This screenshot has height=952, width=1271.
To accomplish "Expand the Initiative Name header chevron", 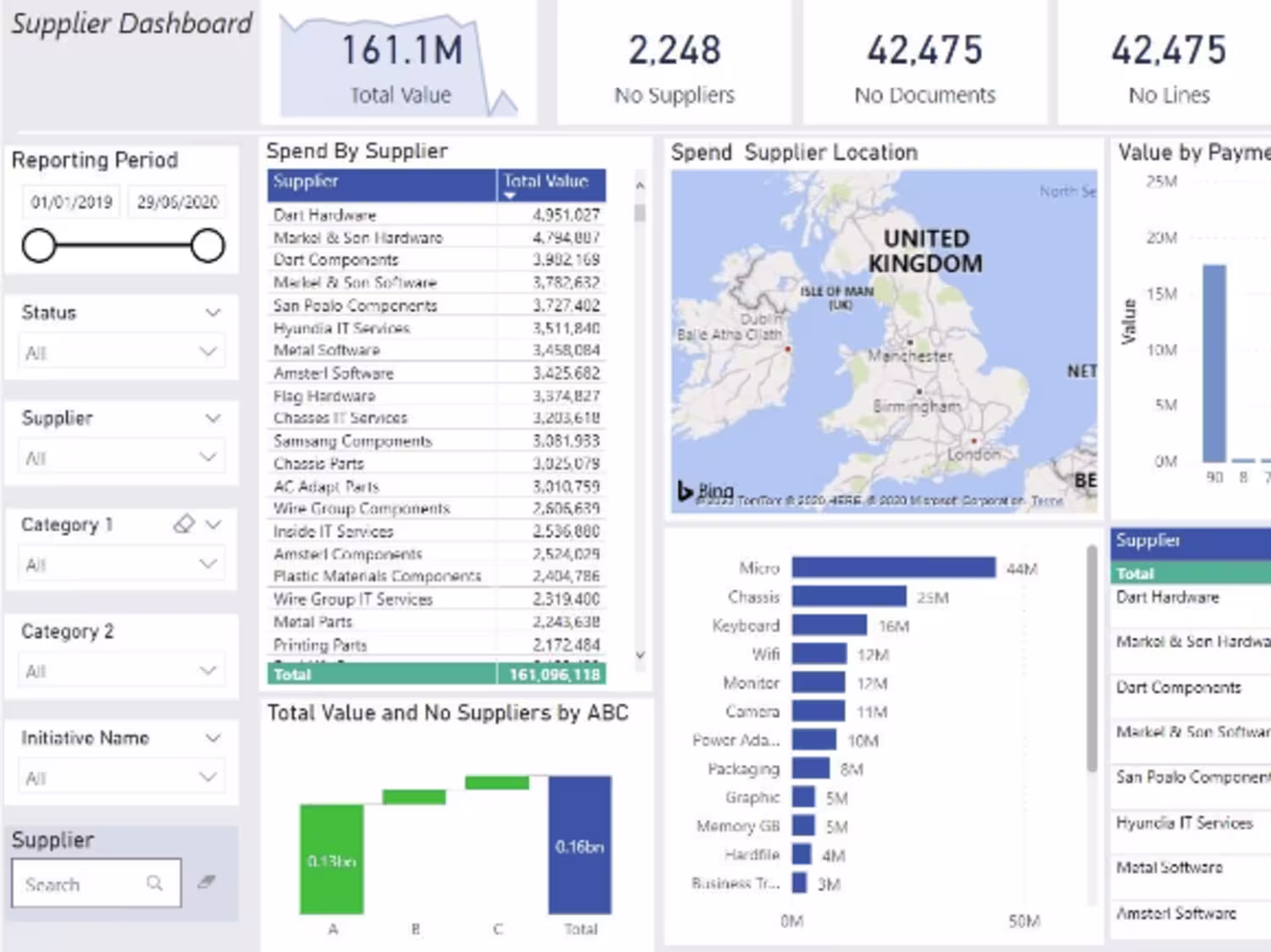I will [213, 738].
